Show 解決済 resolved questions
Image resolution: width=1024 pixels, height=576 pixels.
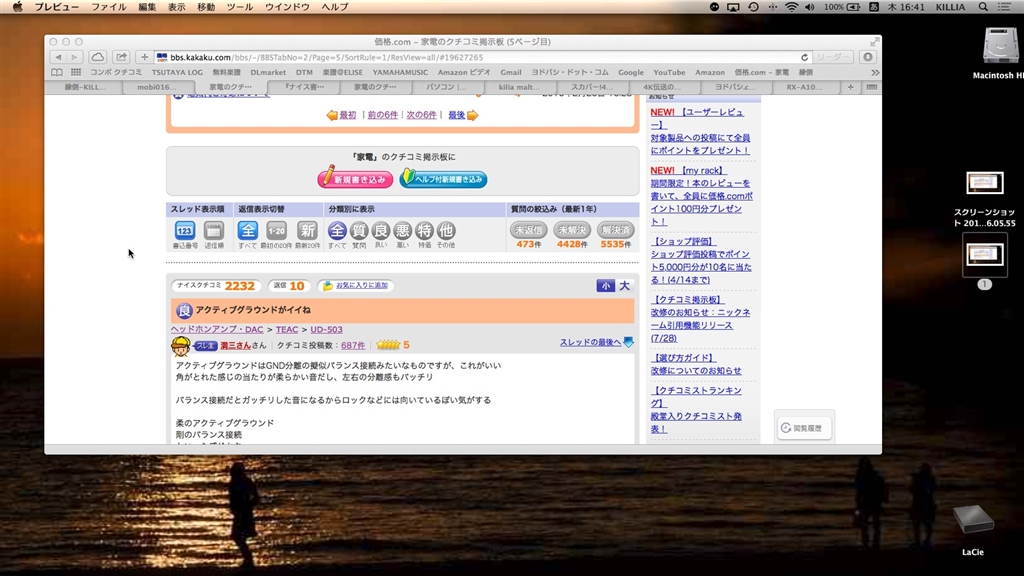pyautogui.click(x=615, y=230)
